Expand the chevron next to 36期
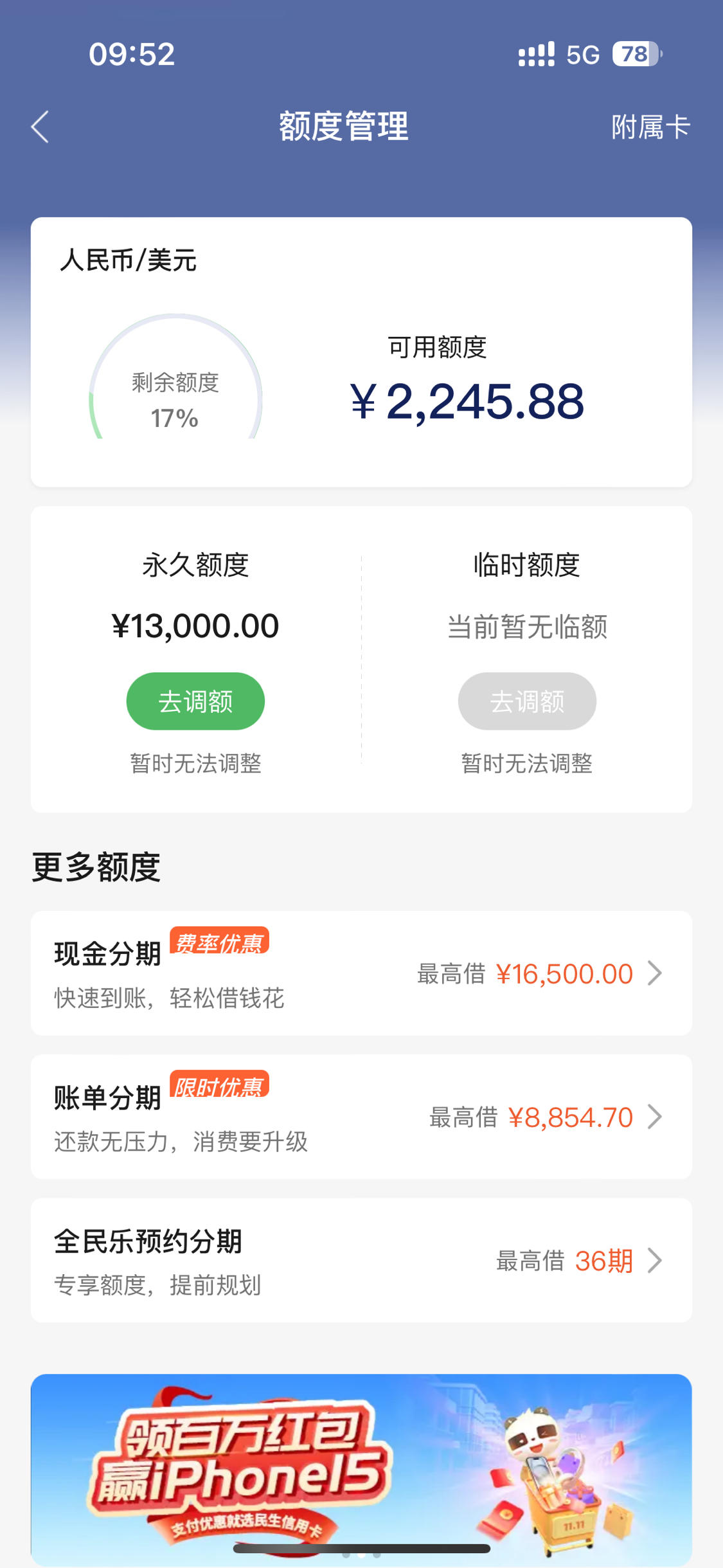723x1568 pixels. 654,1260
